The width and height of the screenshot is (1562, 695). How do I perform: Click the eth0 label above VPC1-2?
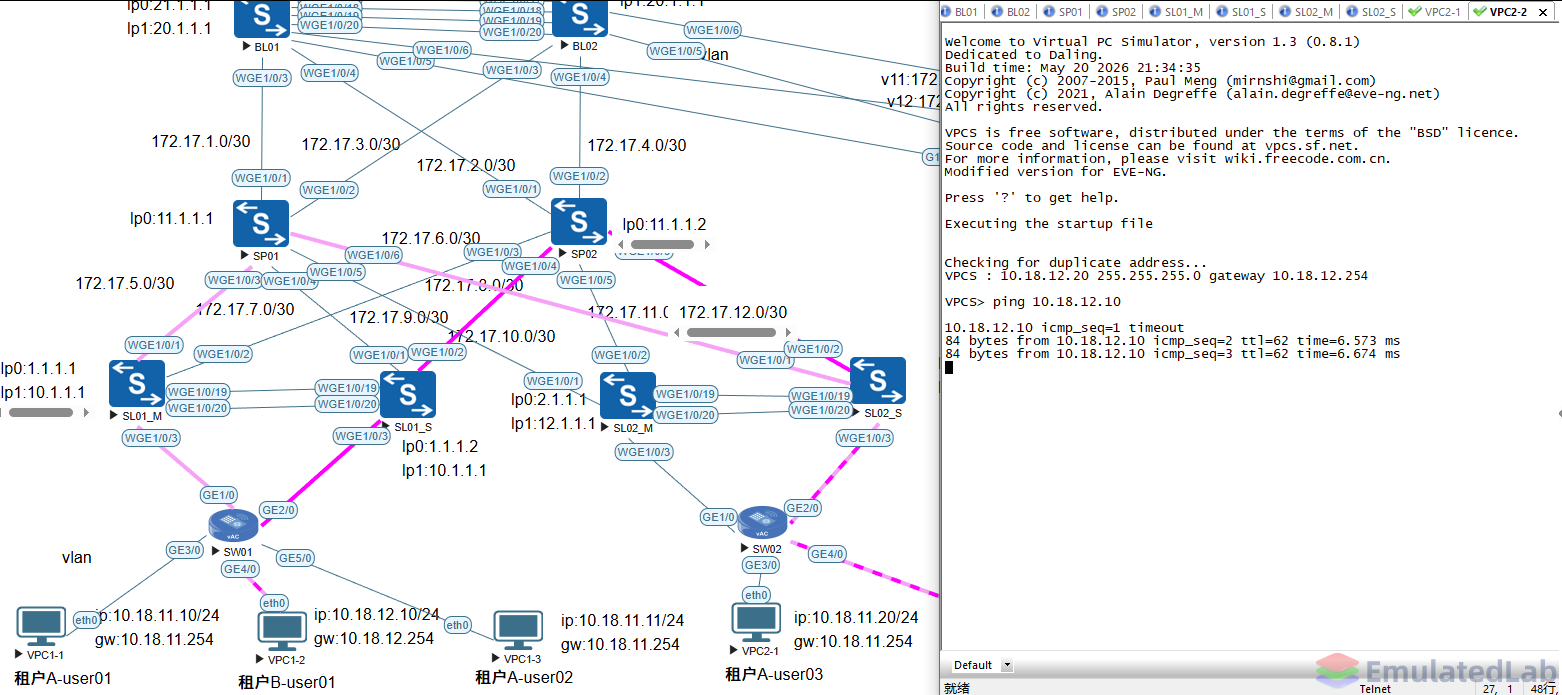coord(274,603)
